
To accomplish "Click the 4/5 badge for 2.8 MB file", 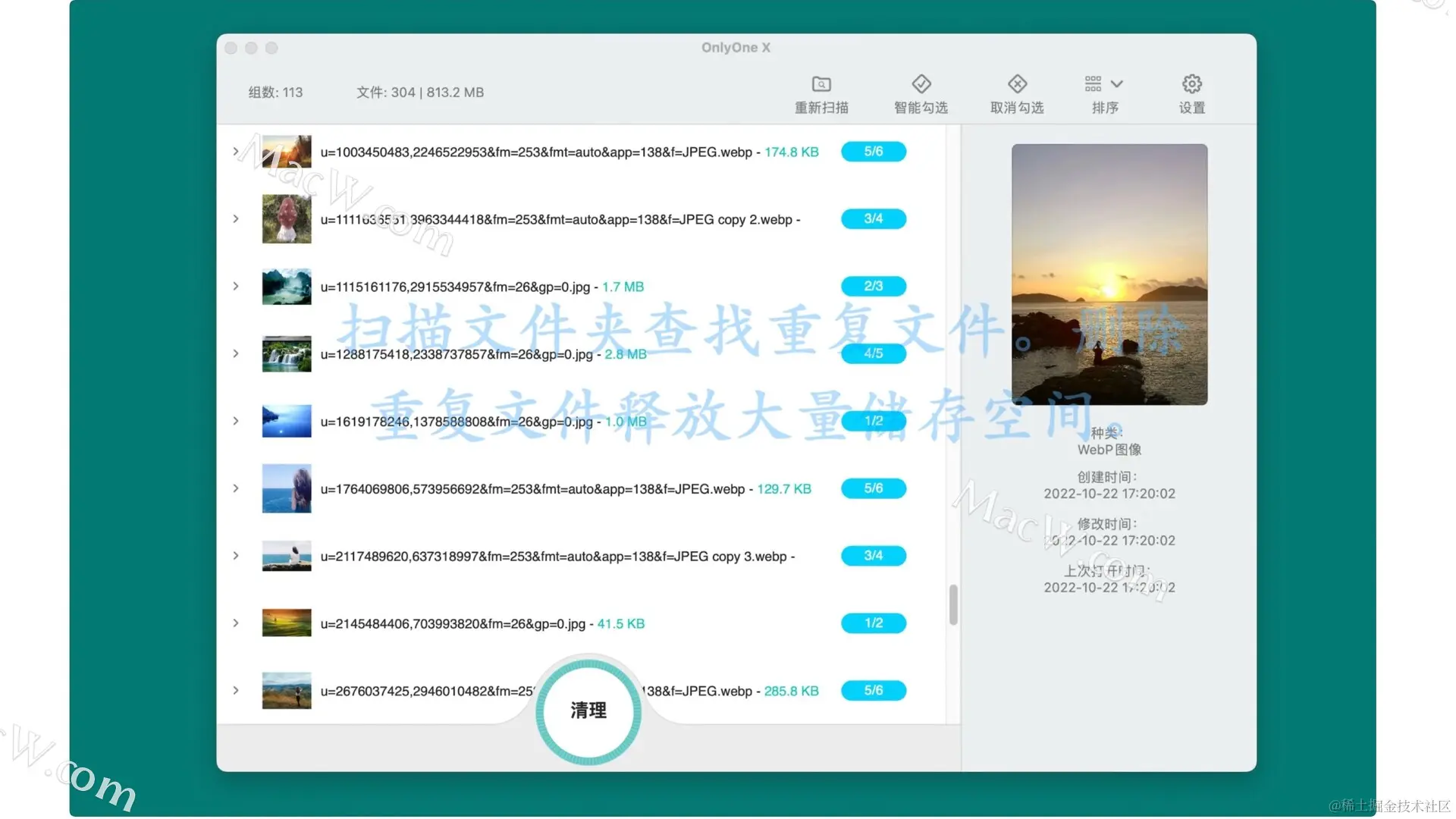I will [873, 354].
